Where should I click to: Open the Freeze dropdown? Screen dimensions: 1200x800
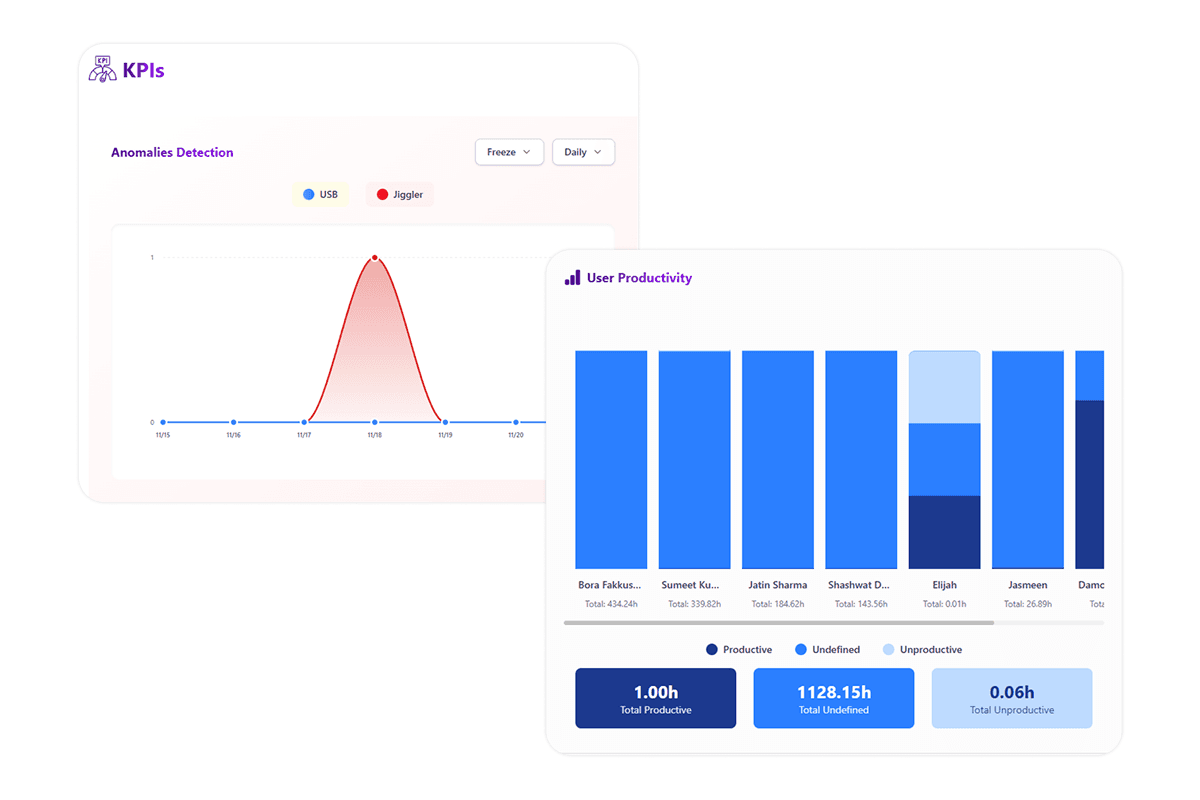pyautogui.click(x=509, y=152)
